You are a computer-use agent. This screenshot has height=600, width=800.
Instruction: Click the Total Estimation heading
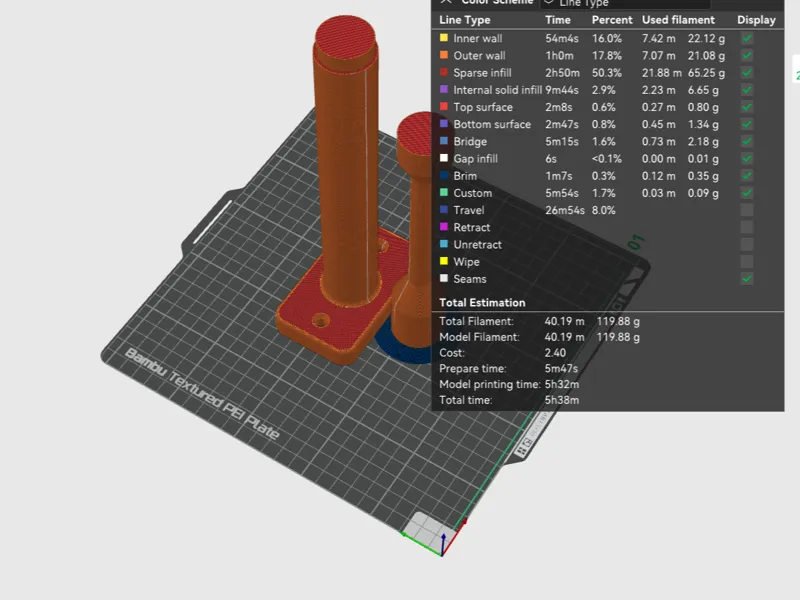pos(482,303)
